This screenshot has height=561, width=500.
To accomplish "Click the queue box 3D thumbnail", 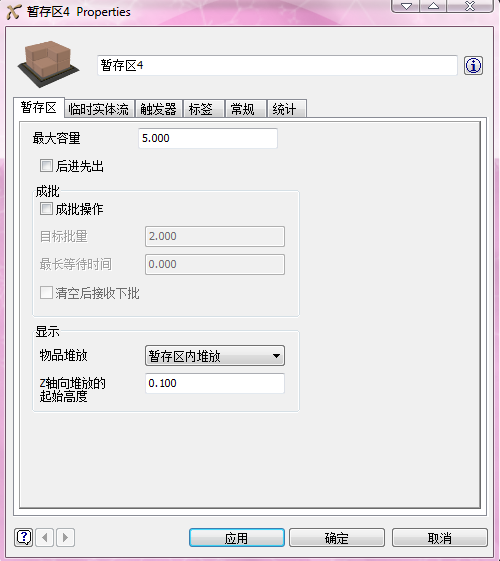I will [x=48, y=64].
